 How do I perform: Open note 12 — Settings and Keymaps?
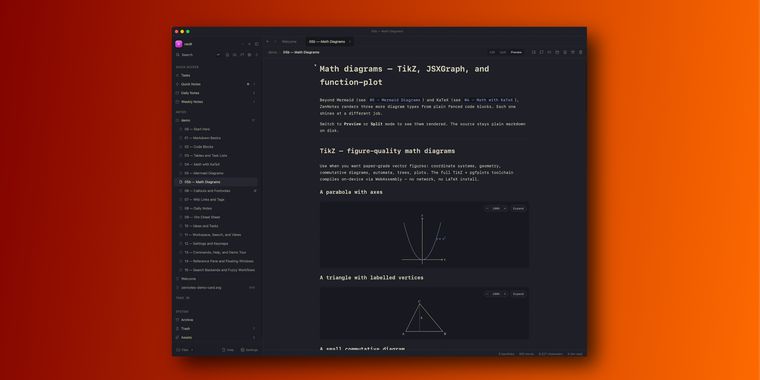[217, 243]
